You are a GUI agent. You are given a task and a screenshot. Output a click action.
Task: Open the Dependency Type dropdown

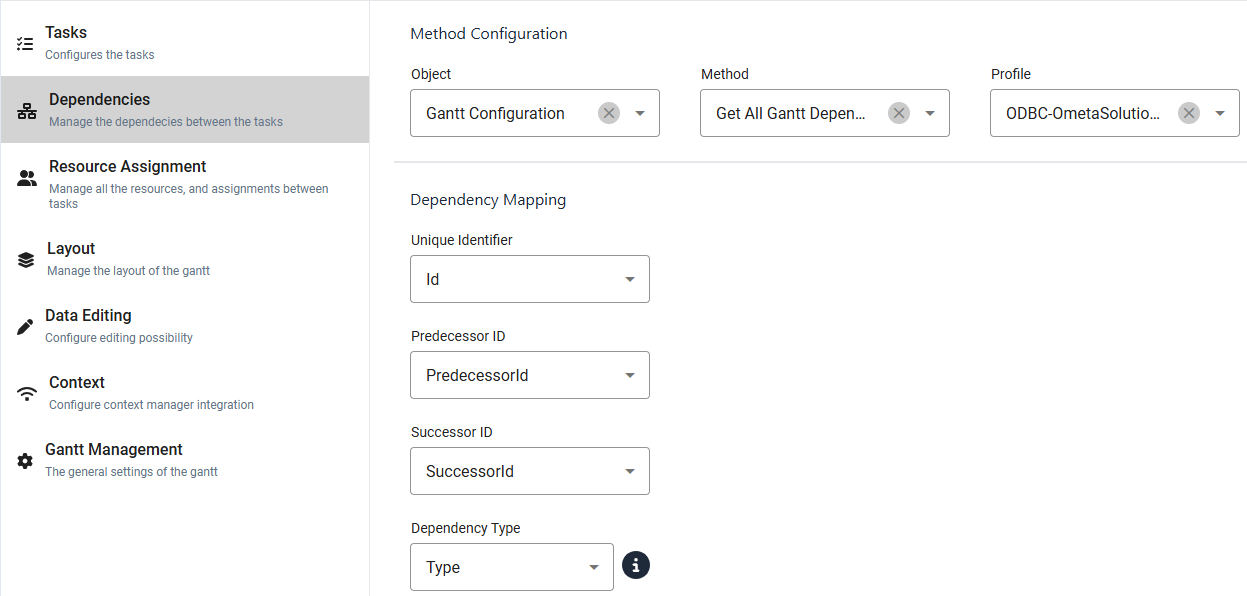click(511, 567)
